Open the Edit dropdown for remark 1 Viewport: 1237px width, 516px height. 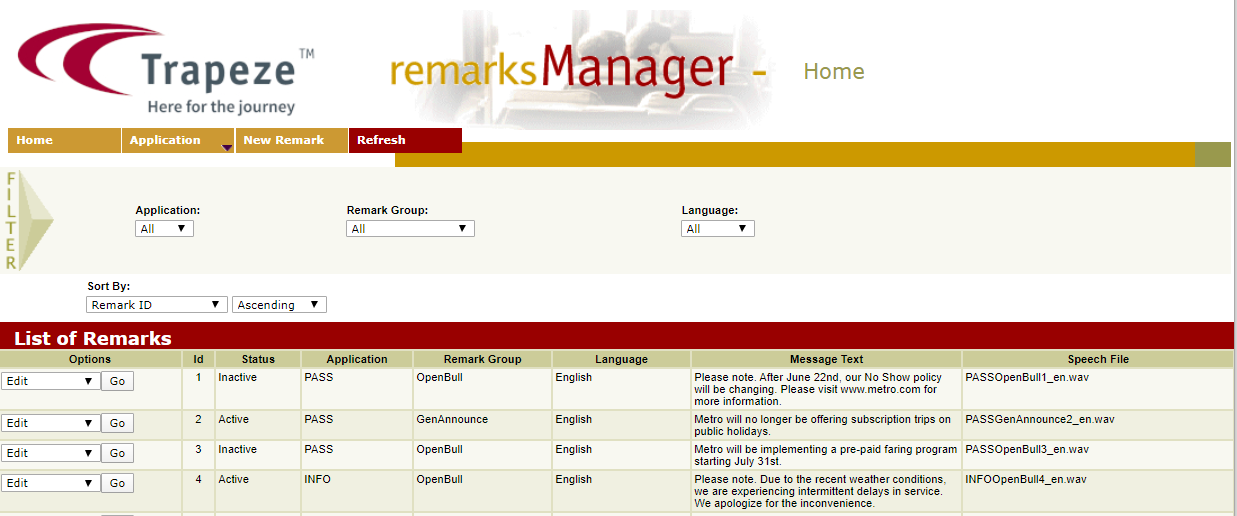pos(50,381)
